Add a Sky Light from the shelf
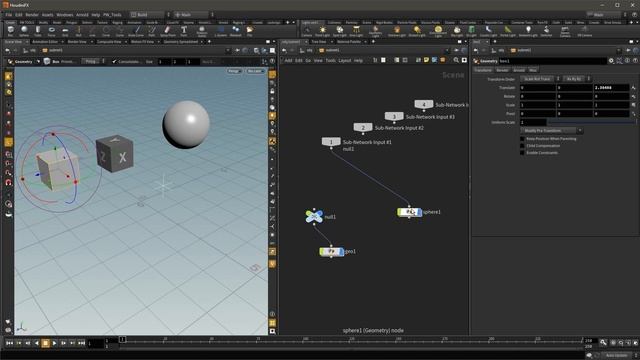 pos(457,31)
